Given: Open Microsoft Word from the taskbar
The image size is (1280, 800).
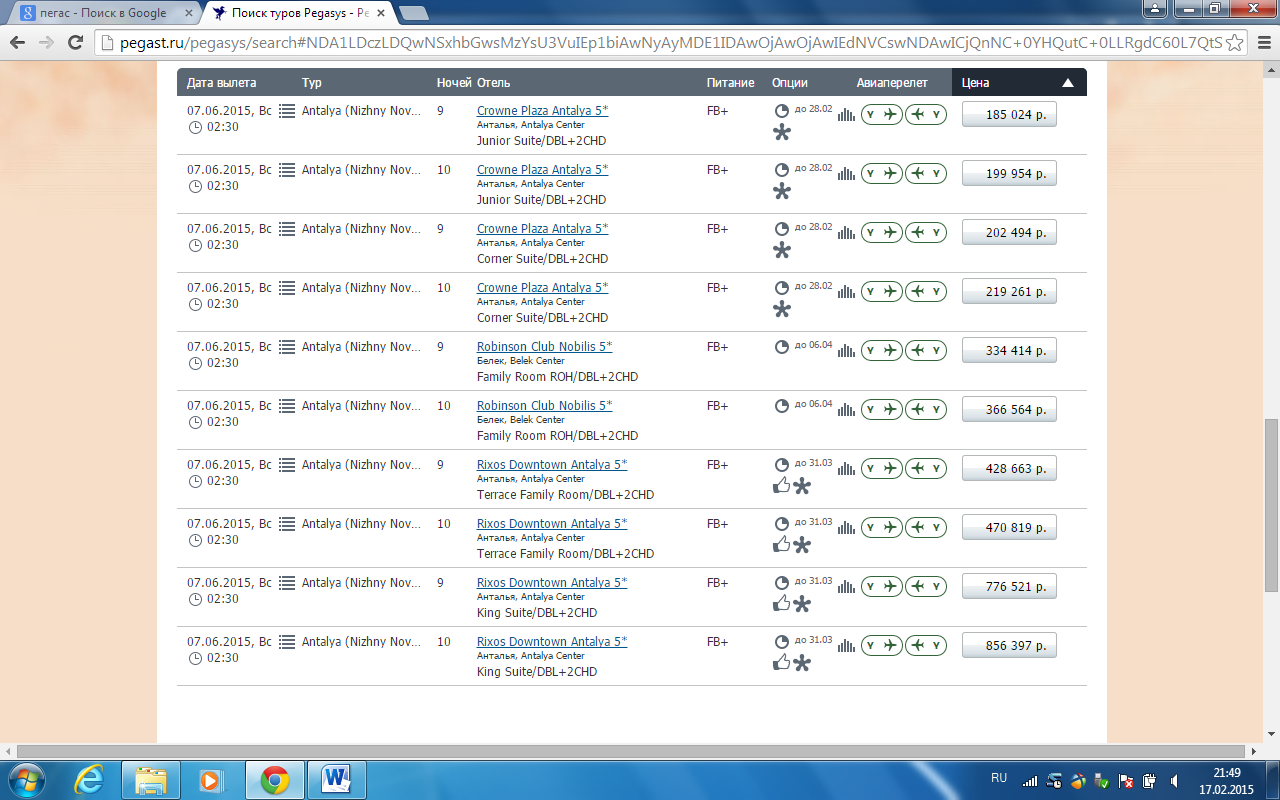Looking at the screenshot, I should point(336,780).
